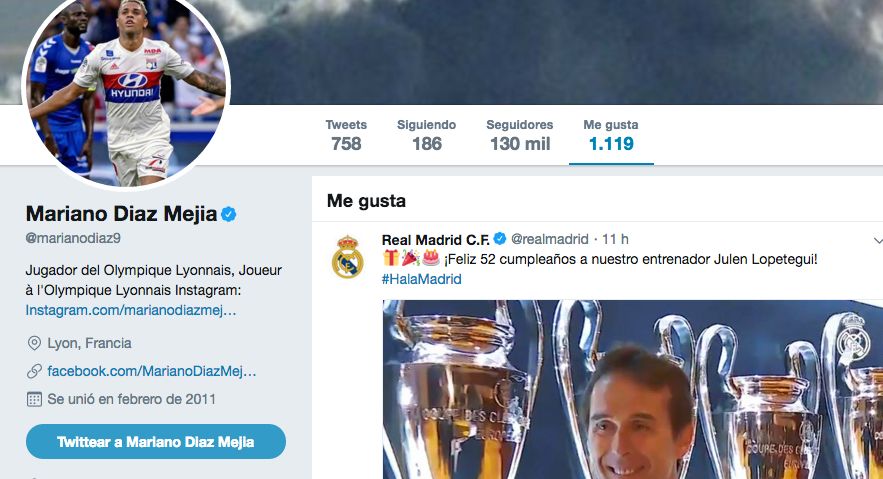Click the Real Madrid crest avatar
The height and width of the screenshot is (479, 883).
(x=347, y=257)
